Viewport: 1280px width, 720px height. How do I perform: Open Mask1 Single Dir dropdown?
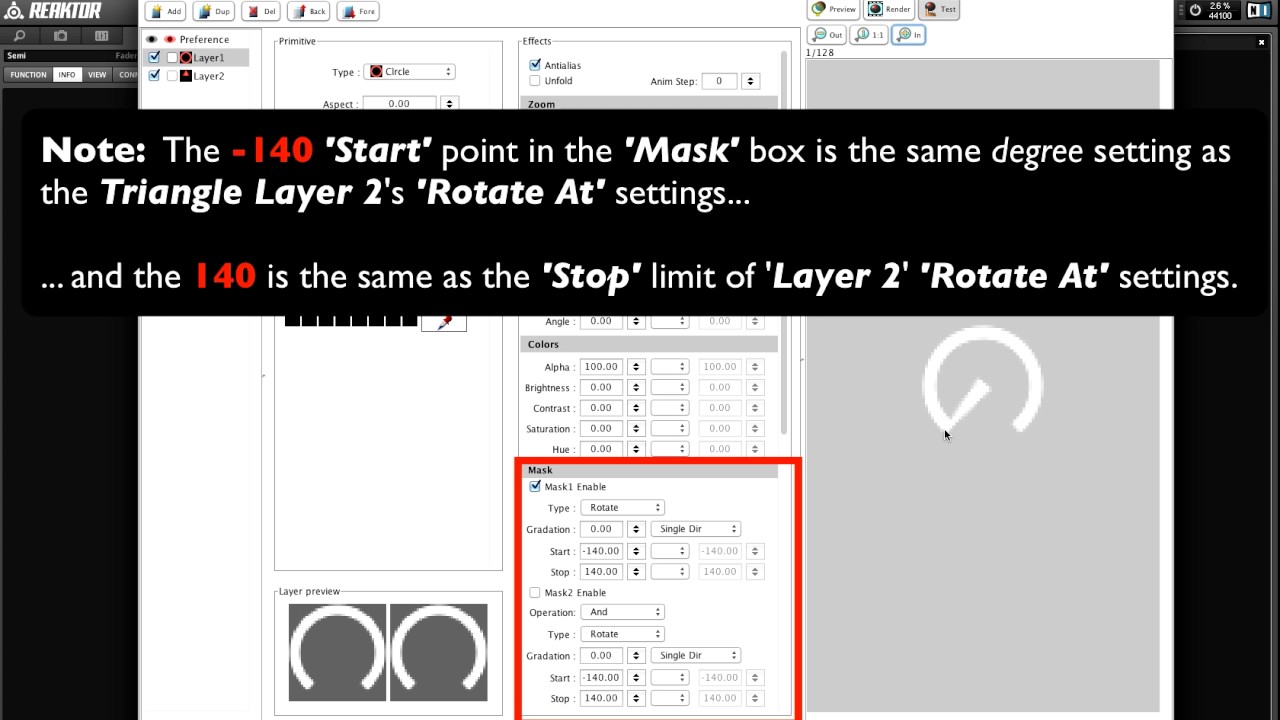(x=695, y=529)
